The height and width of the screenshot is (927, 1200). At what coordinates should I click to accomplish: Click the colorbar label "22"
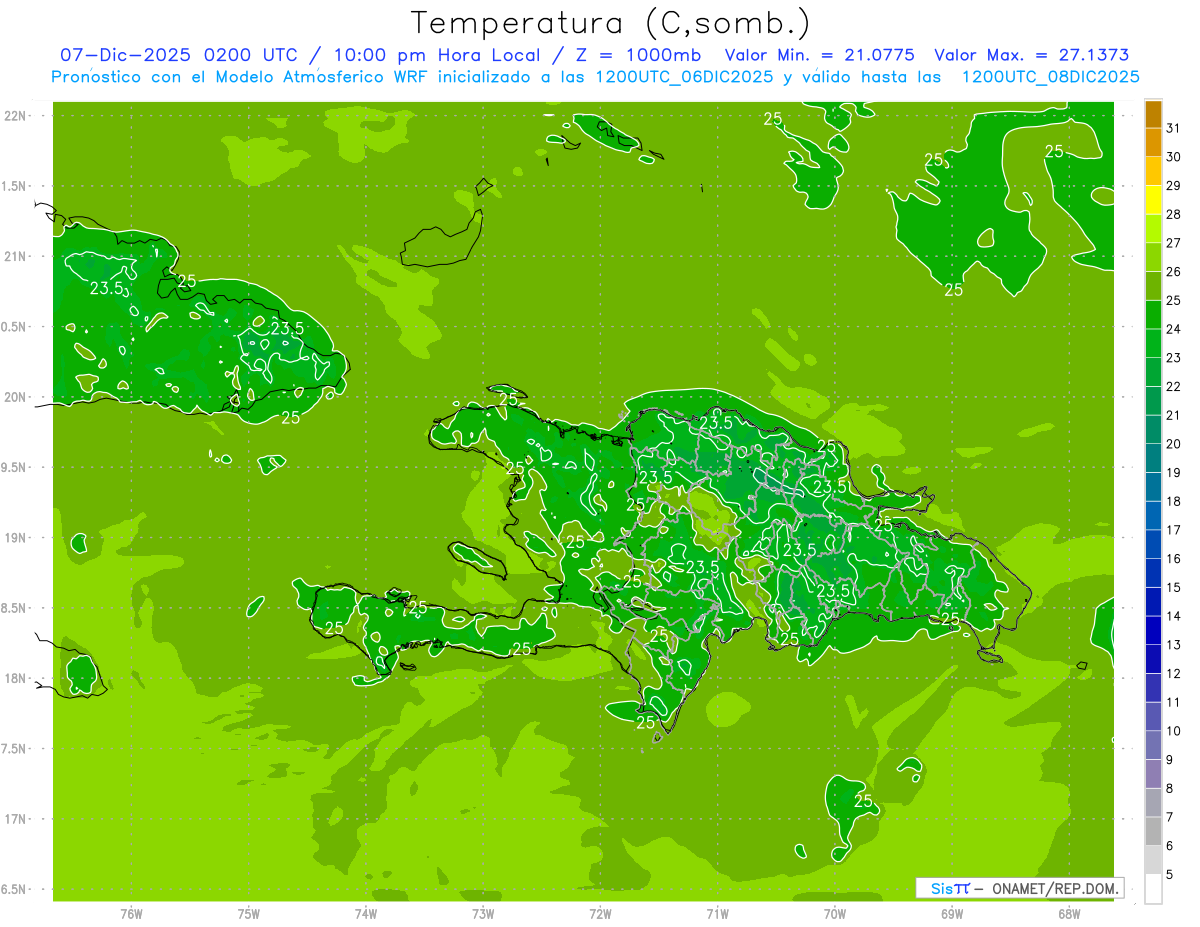[1173, 387]
